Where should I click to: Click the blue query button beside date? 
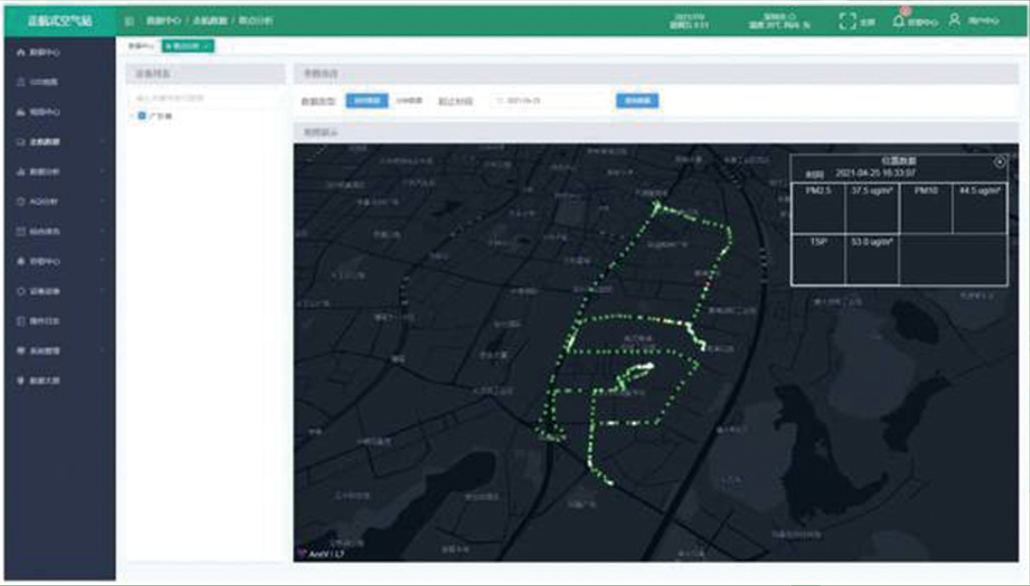coord(637,101)
